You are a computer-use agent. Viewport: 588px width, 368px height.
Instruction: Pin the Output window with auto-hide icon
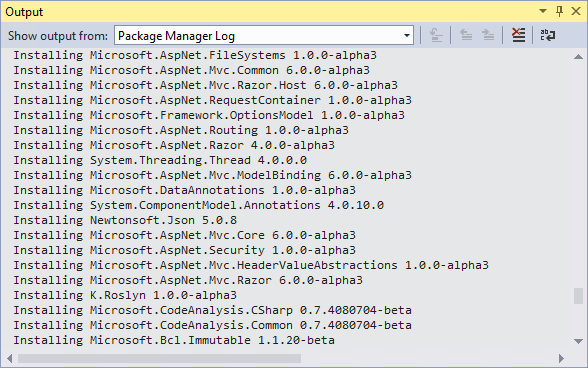click(x=559, y=11)
